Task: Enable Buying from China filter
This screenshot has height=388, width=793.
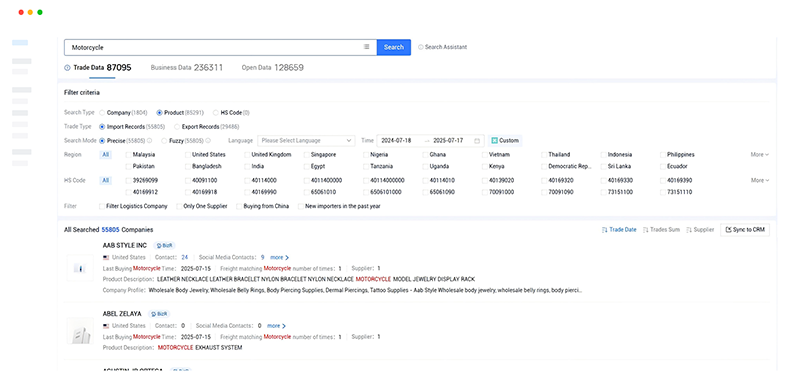Action: (239, 206)
